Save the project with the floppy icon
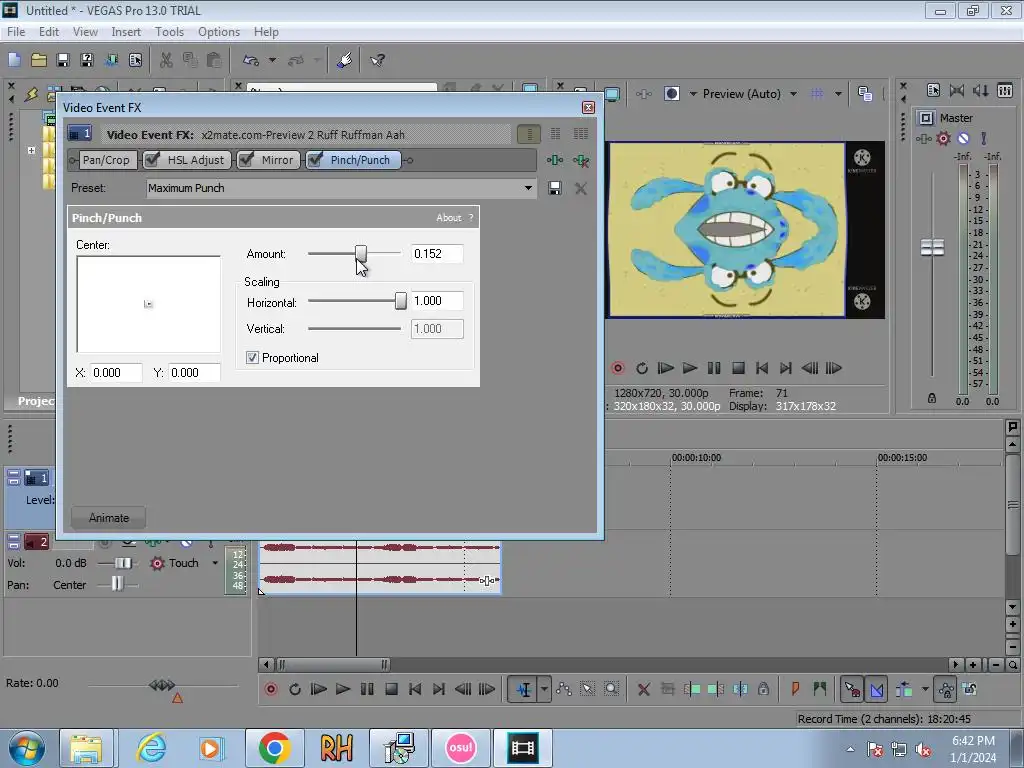This screenshot has width=1024, height=768. point(63,60)
